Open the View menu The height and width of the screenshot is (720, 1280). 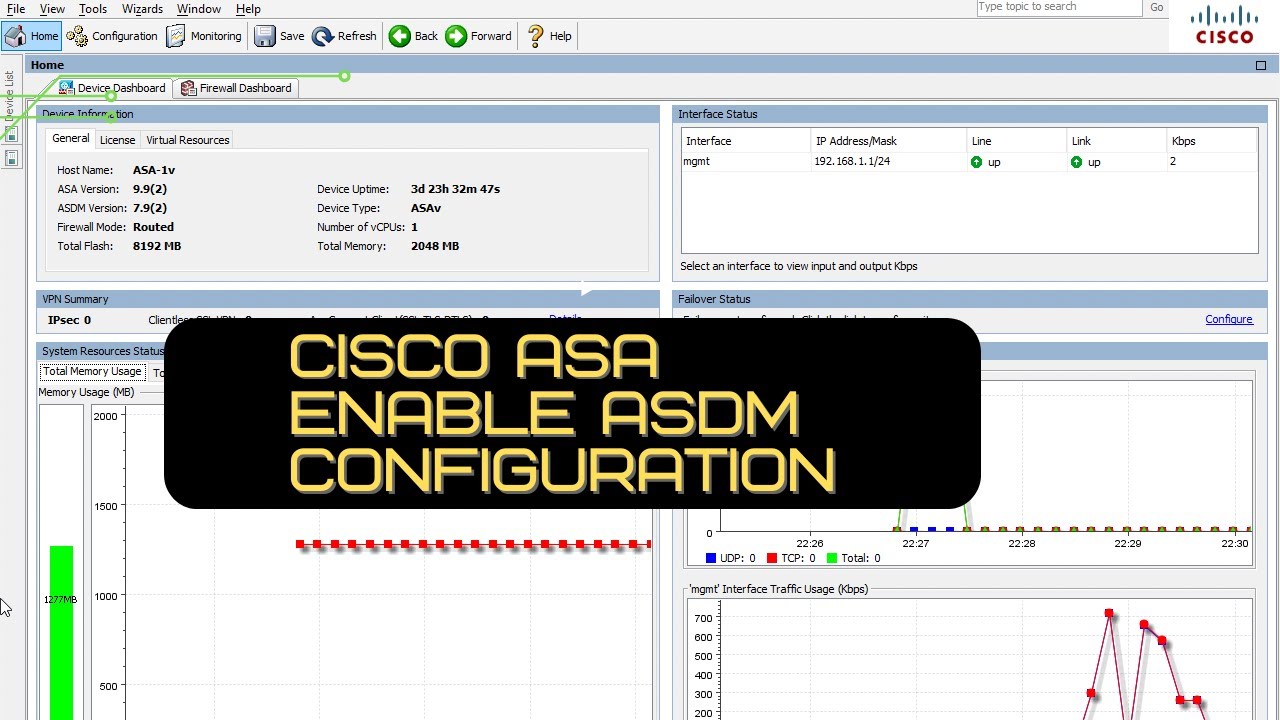pyautogui.click(x=52, y=9)
